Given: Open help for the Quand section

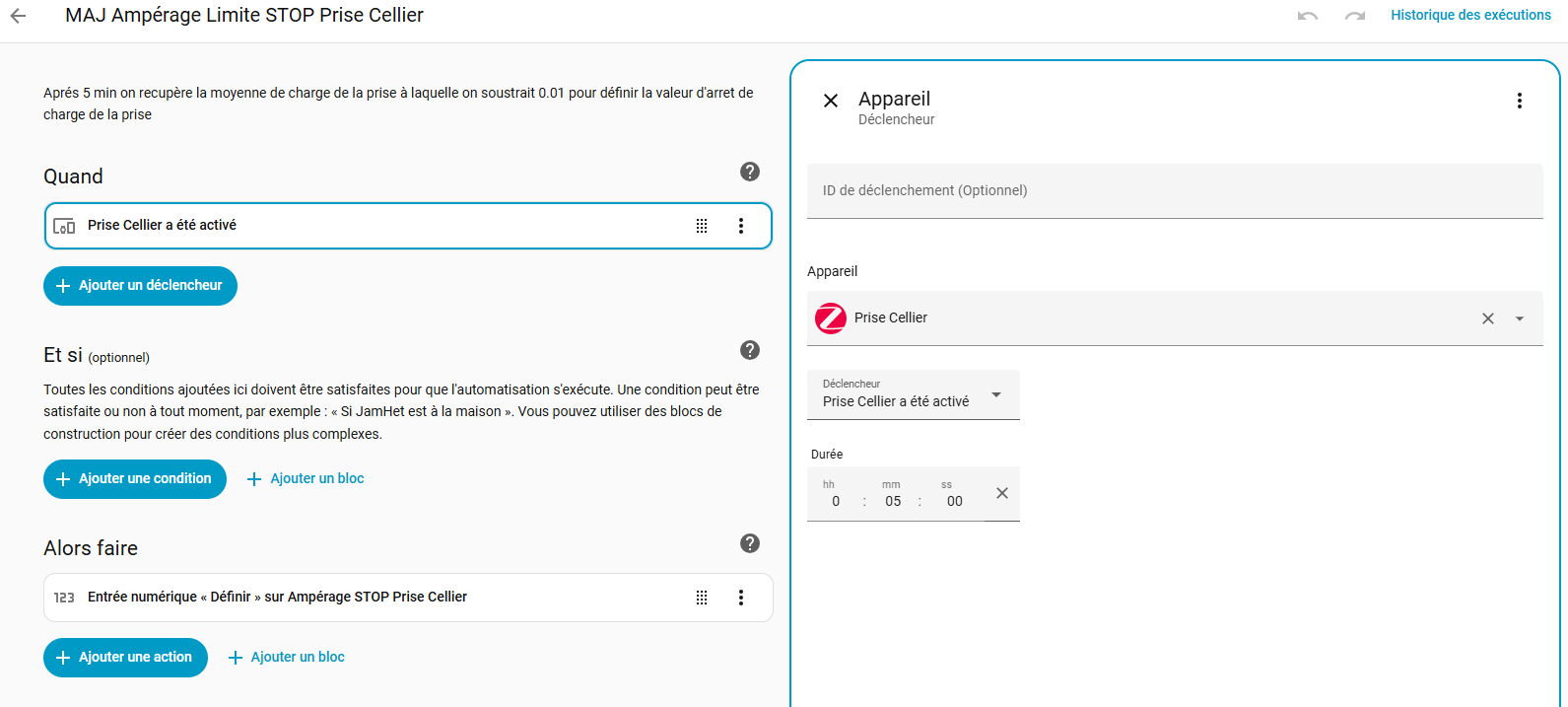Looking at the screenshot, I should pyautogui.click(x=750, y=172).
